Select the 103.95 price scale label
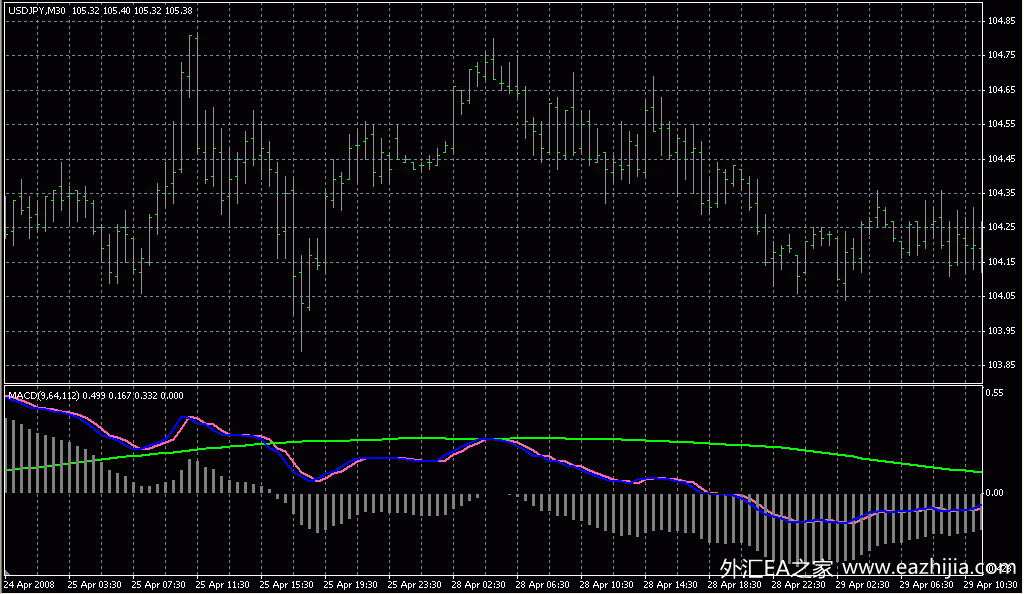 coord(1001,331)
